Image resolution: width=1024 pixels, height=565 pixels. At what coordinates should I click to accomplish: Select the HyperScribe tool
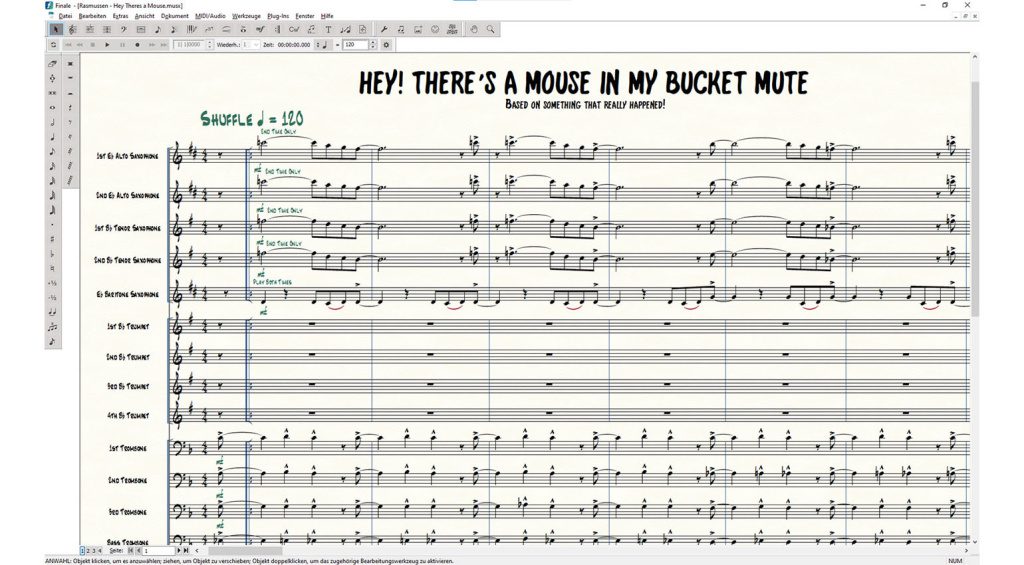pyautogui.click(x=192, y=29)
